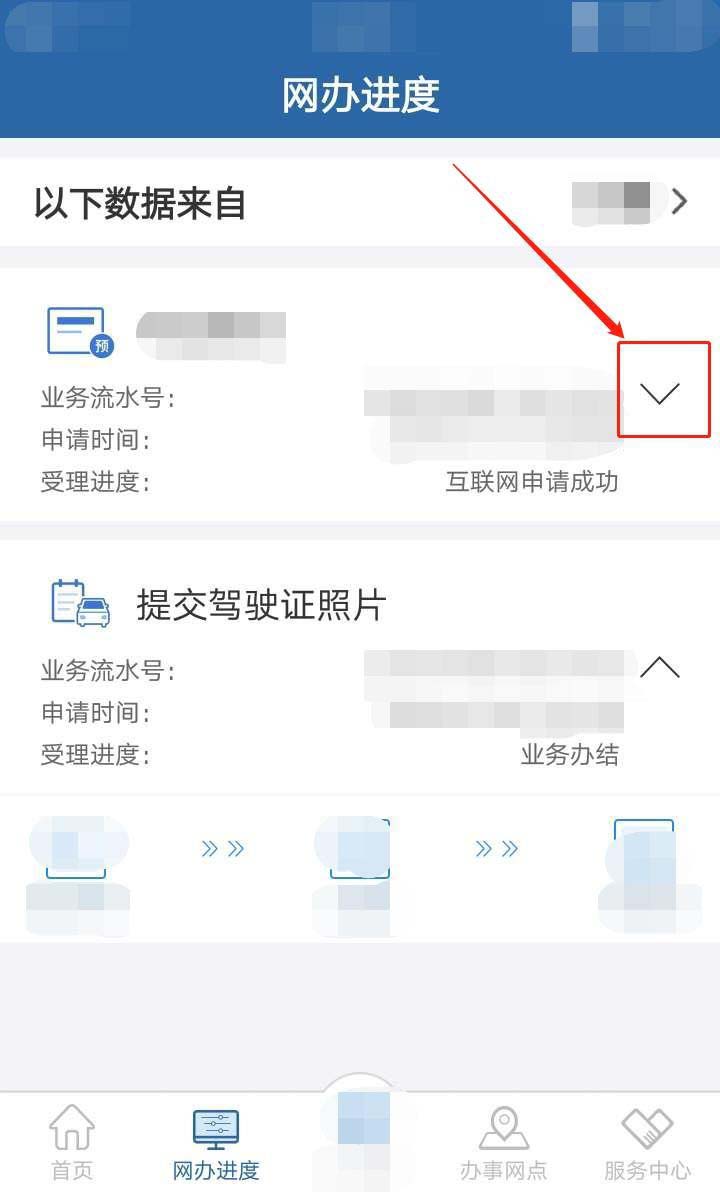Collapse the 提交驾驶证照片 record with up chevron
The image size is (720, 1192).
click(x=659, y=667)
